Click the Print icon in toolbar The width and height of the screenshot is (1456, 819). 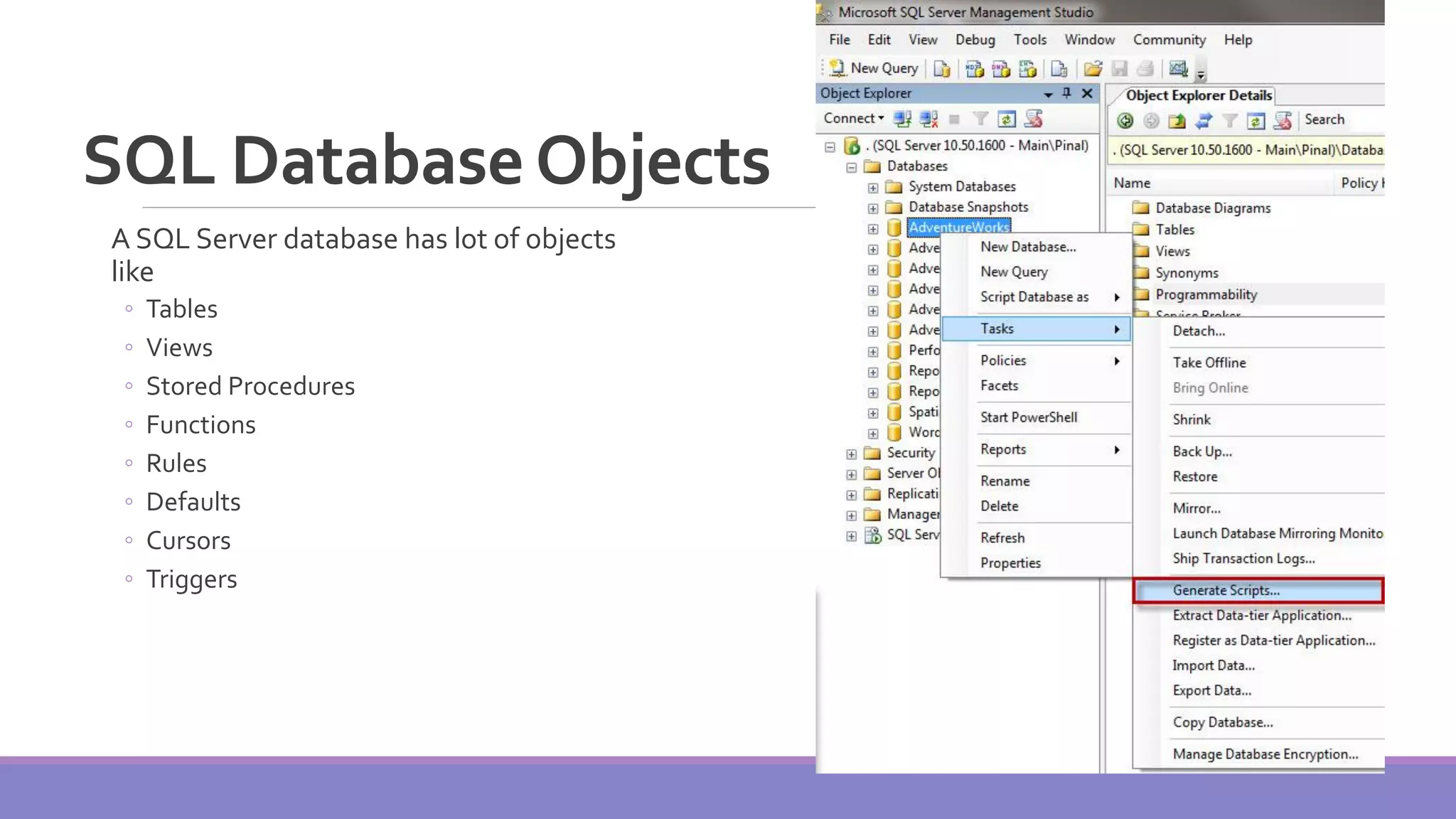click(1145, 69)
